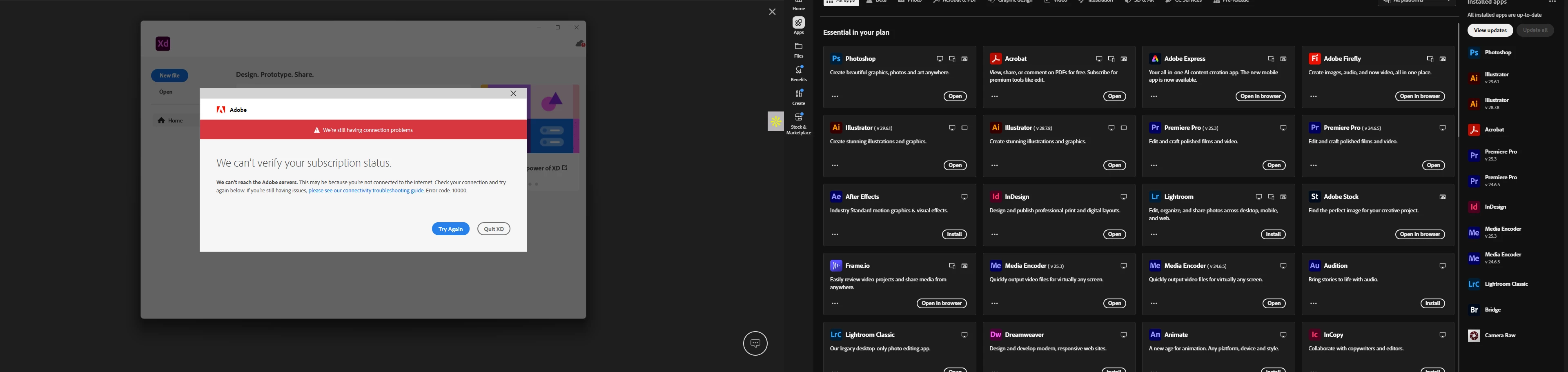Click the InDesign card app icon
Viewport: 1568px width, 372px height.
[x=995, y=197]
